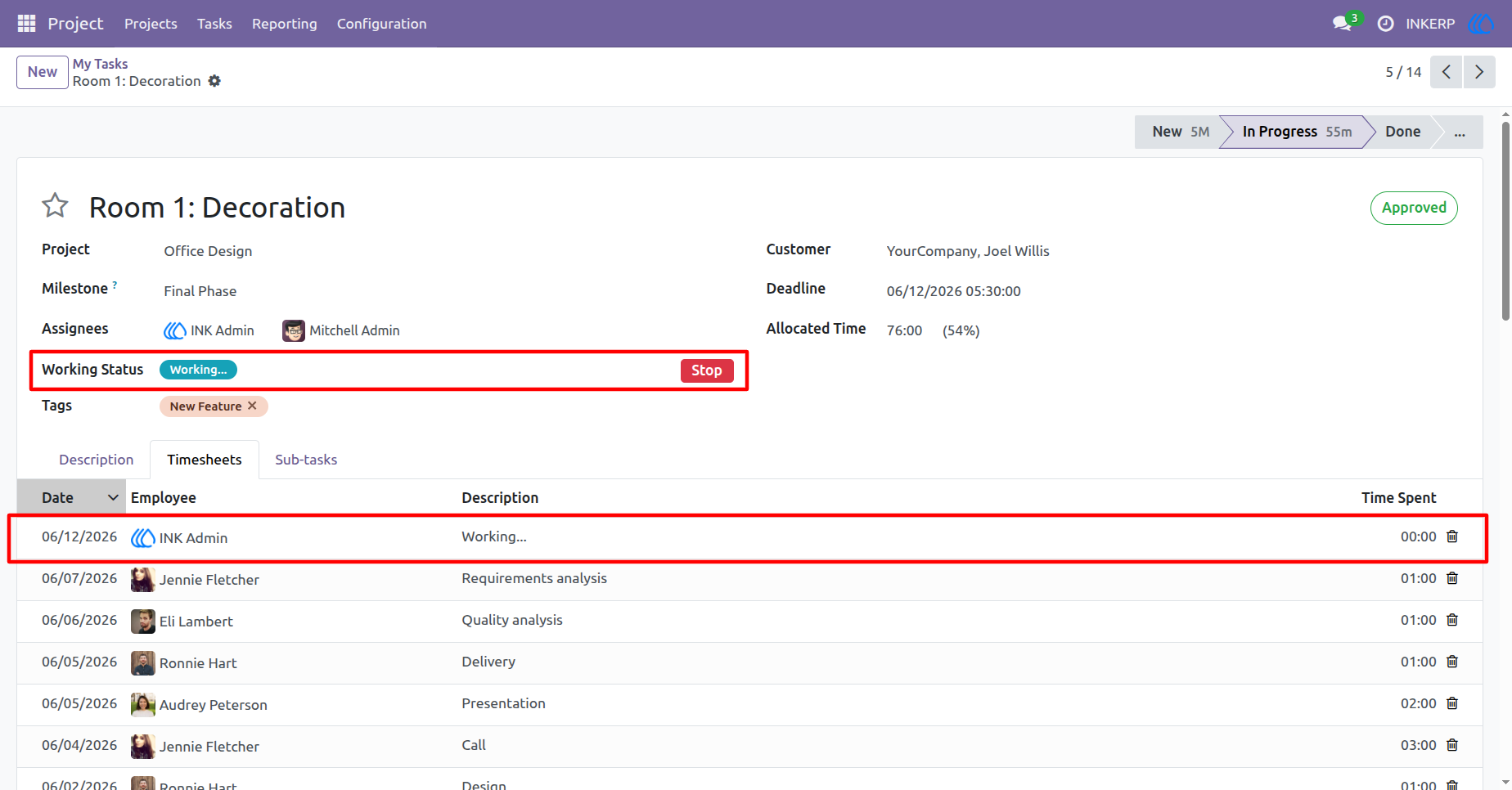Screen dimensions: 1512x790
Task: Remove the New Feature tag
Action: (x=252, y=406)
